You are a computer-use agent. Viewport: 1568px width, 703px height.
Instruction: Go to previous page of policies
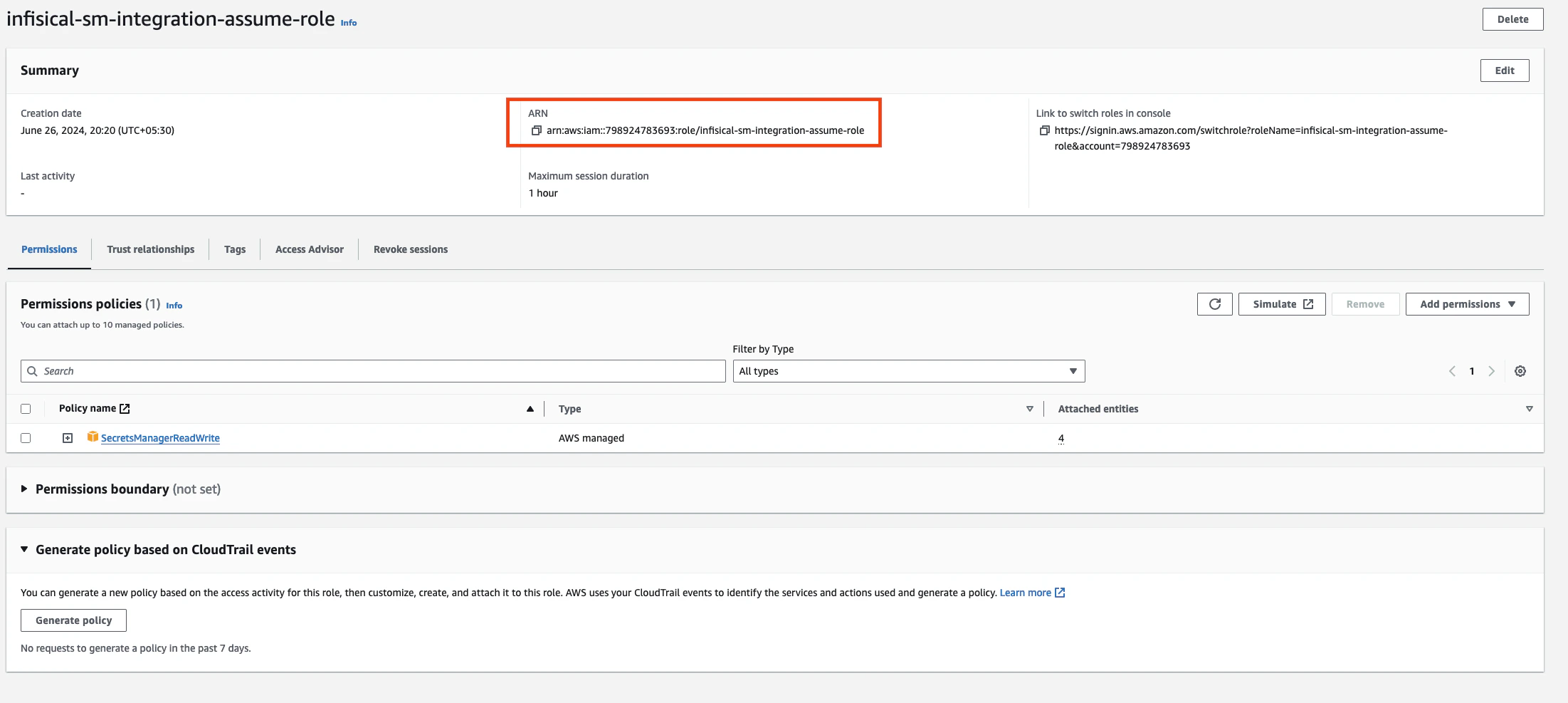1452,371
